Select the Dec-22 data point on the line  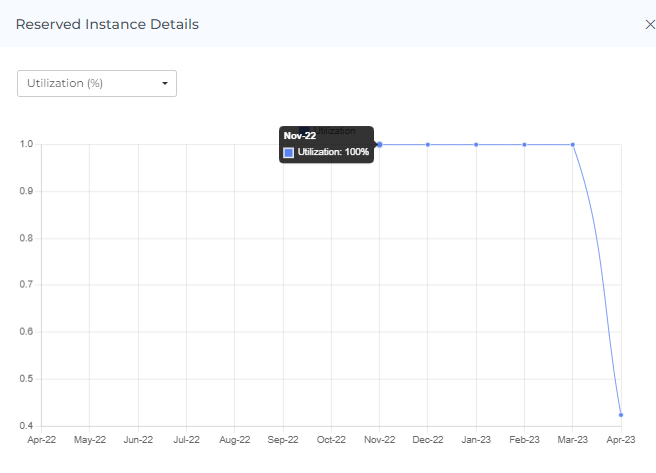pos(428,144)
